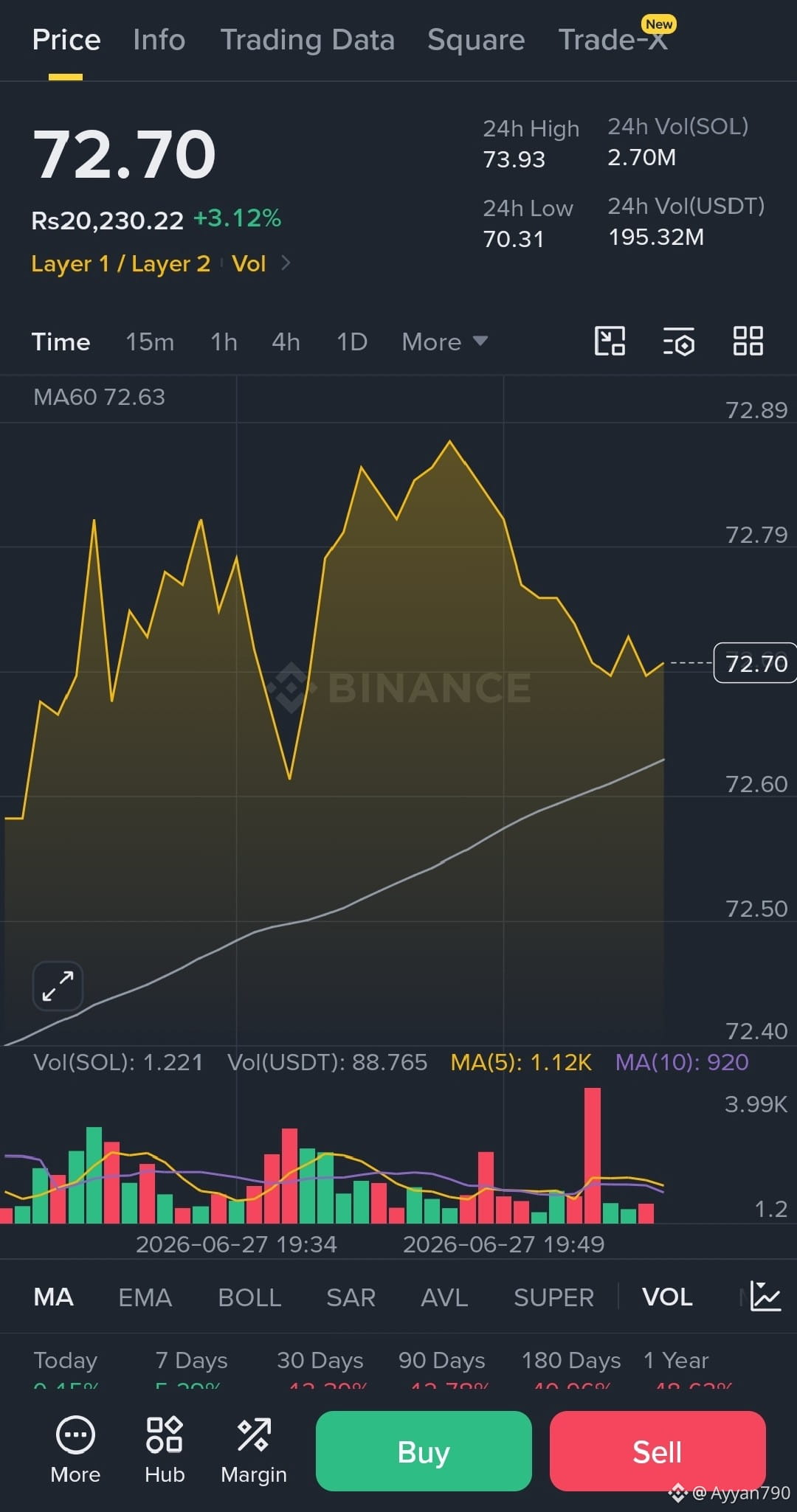
Task: Click the current price label 72.70 on axis
Action: click(x=756, y=664)
